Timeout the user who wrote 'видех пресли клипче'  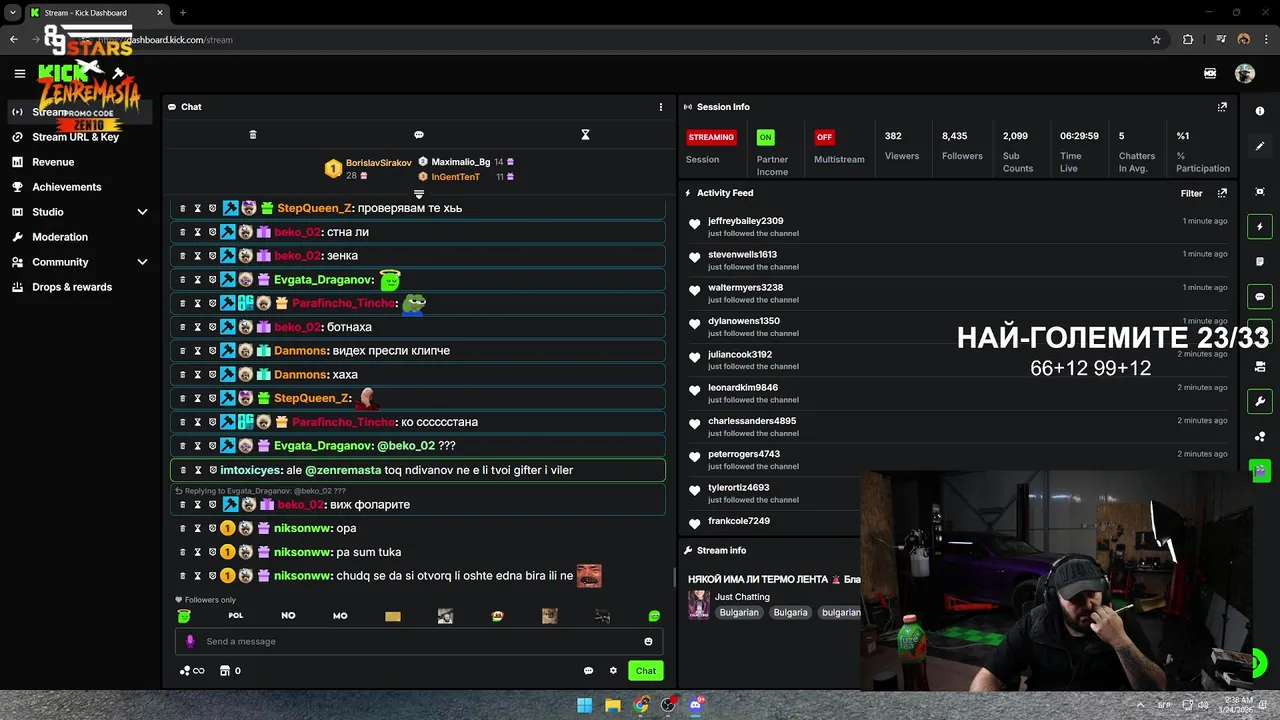(197, 351)
